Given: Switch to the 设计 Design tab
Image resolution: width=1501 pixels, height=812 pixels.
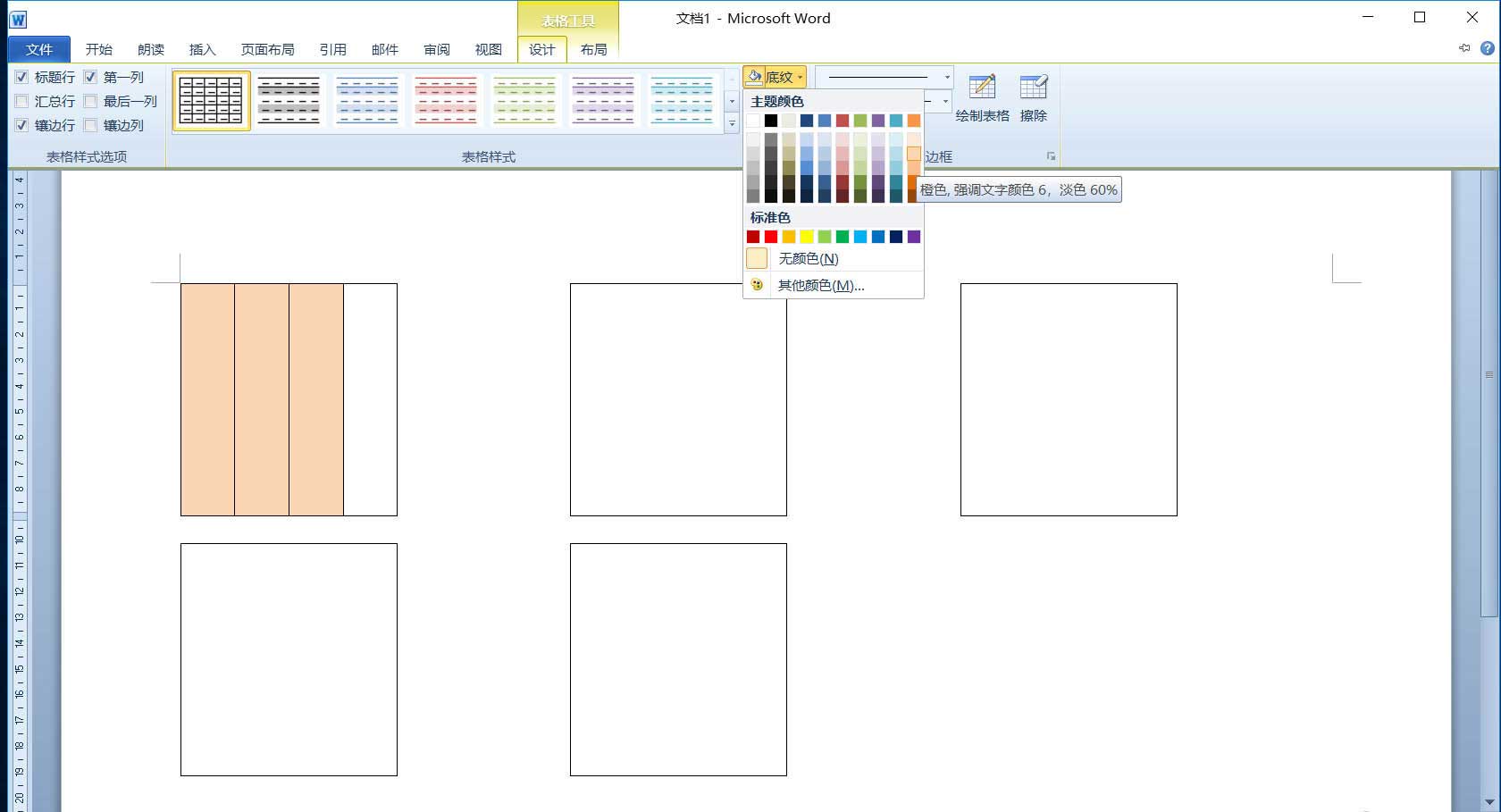Looking at the screenshot, I should [x=542, y=49].
